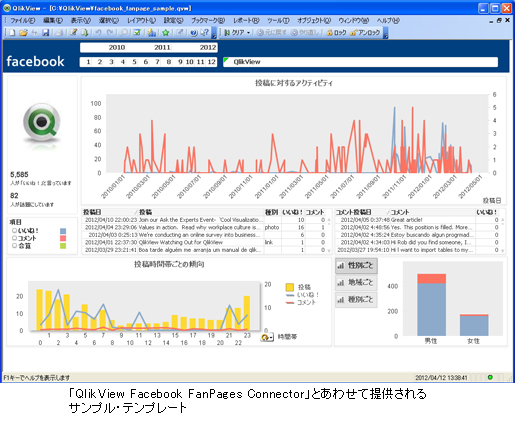The width and height of the screenshot is (515, 422).
Task: Click the 地域ごと chart button
Action: [x=356, y=283]
